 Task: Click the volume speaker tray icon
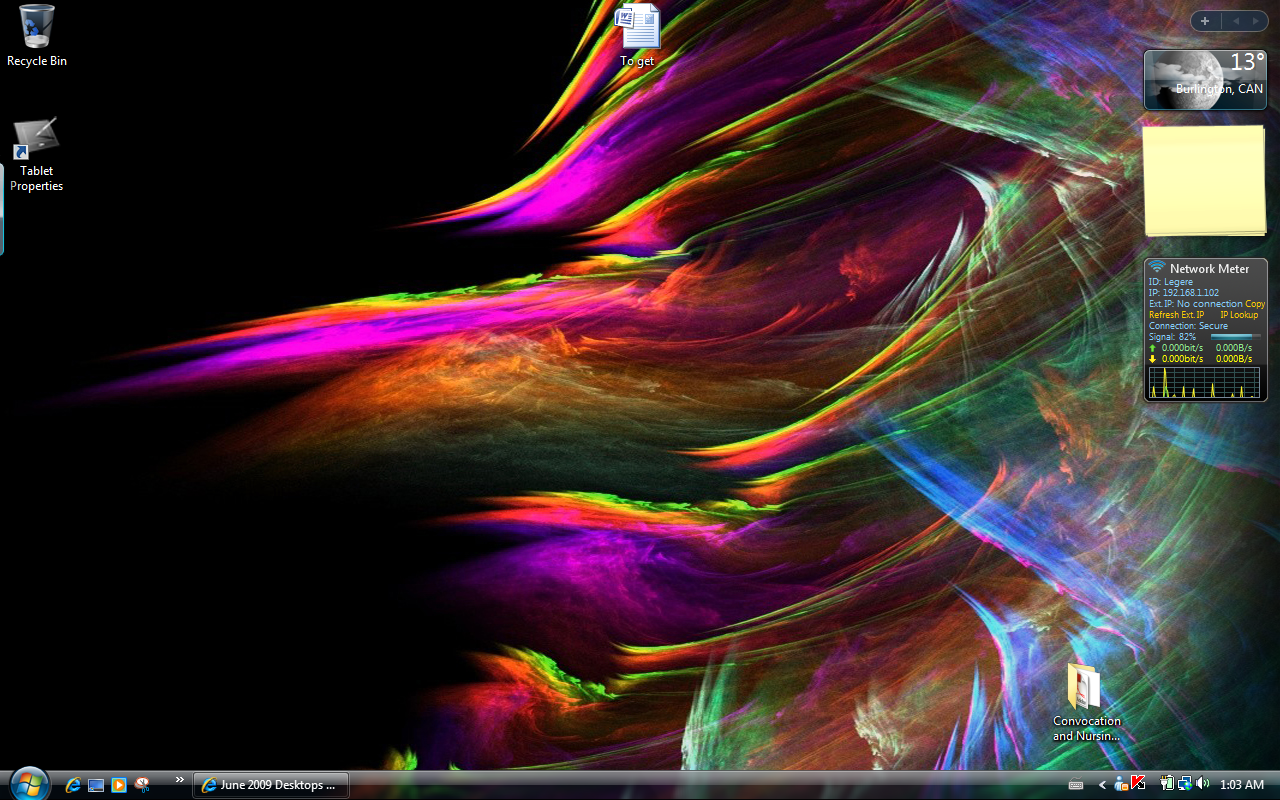(x=1202, y=784)
